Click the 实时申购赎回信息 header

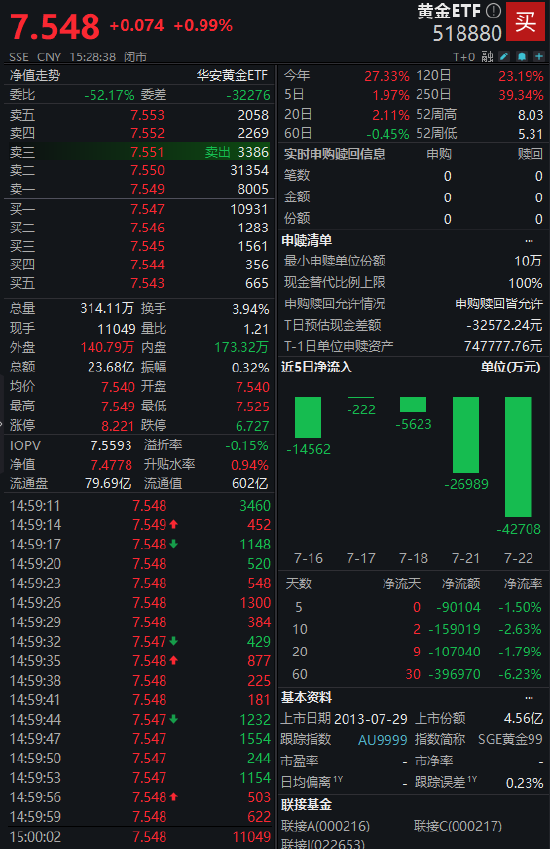point(335,154)
